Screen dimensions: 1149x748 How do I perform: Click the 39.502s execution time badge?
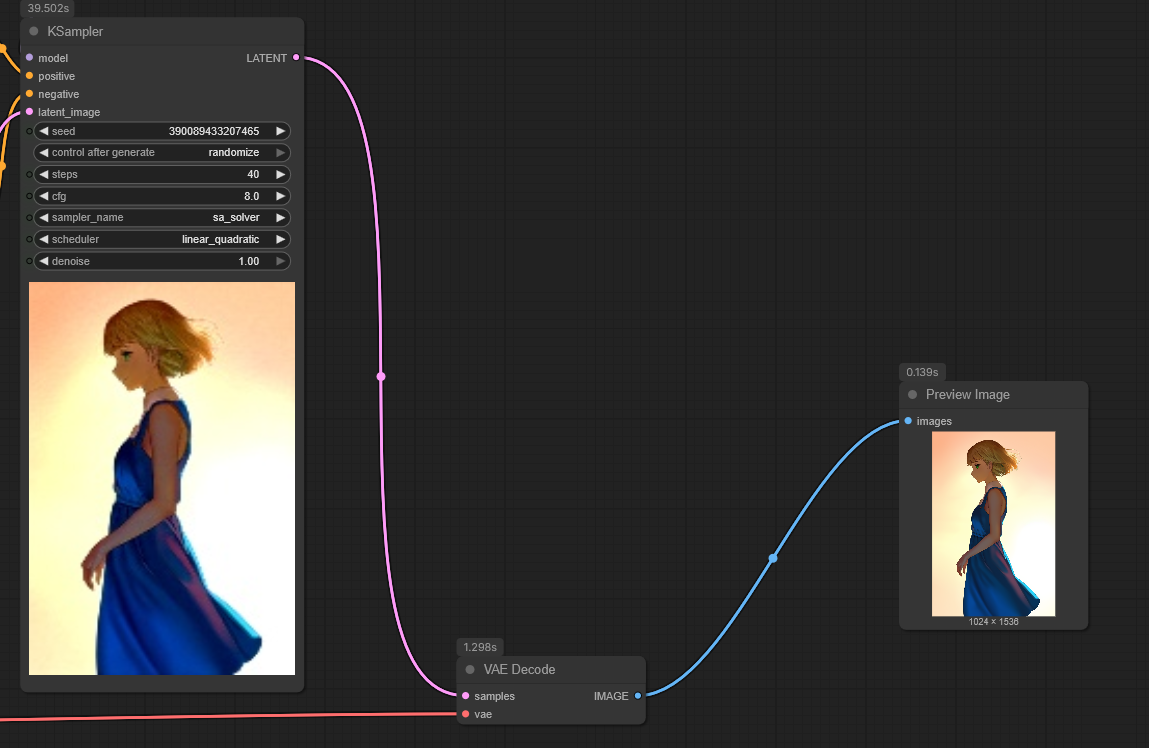click(48, 8)
